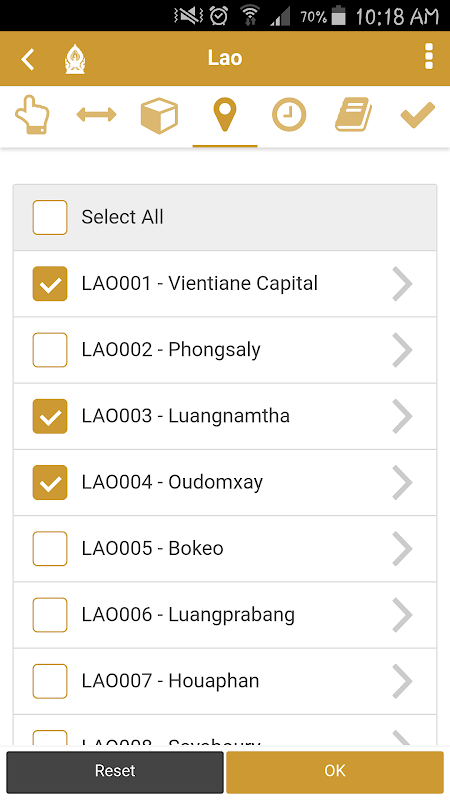Viewport: 450px width, 800px height.
Task: Select the checkmark icon tab
Action: pyautogui.click(x=418, y=115)
